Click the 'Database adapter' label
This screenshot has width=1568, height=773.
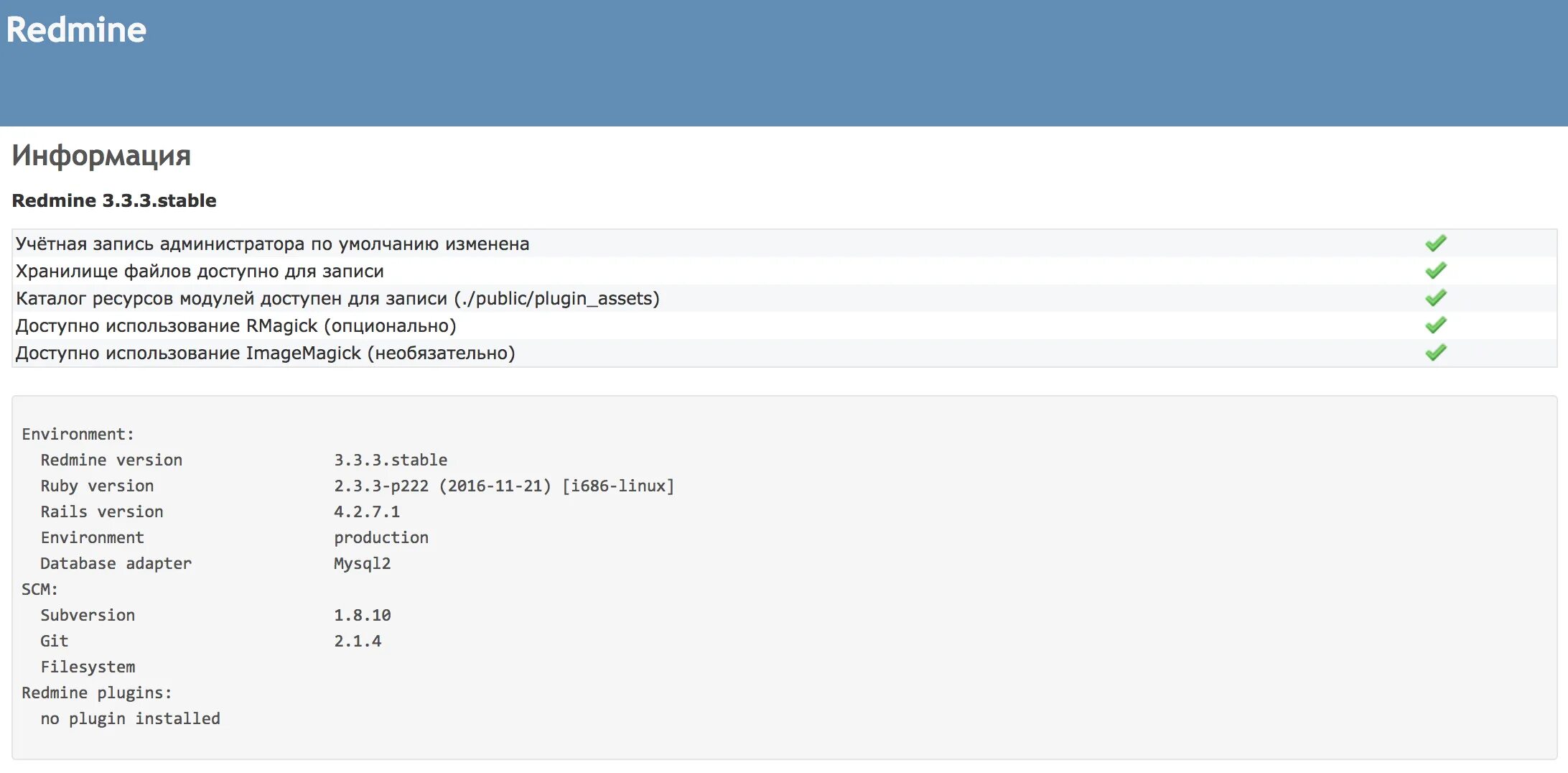(116, 564)
